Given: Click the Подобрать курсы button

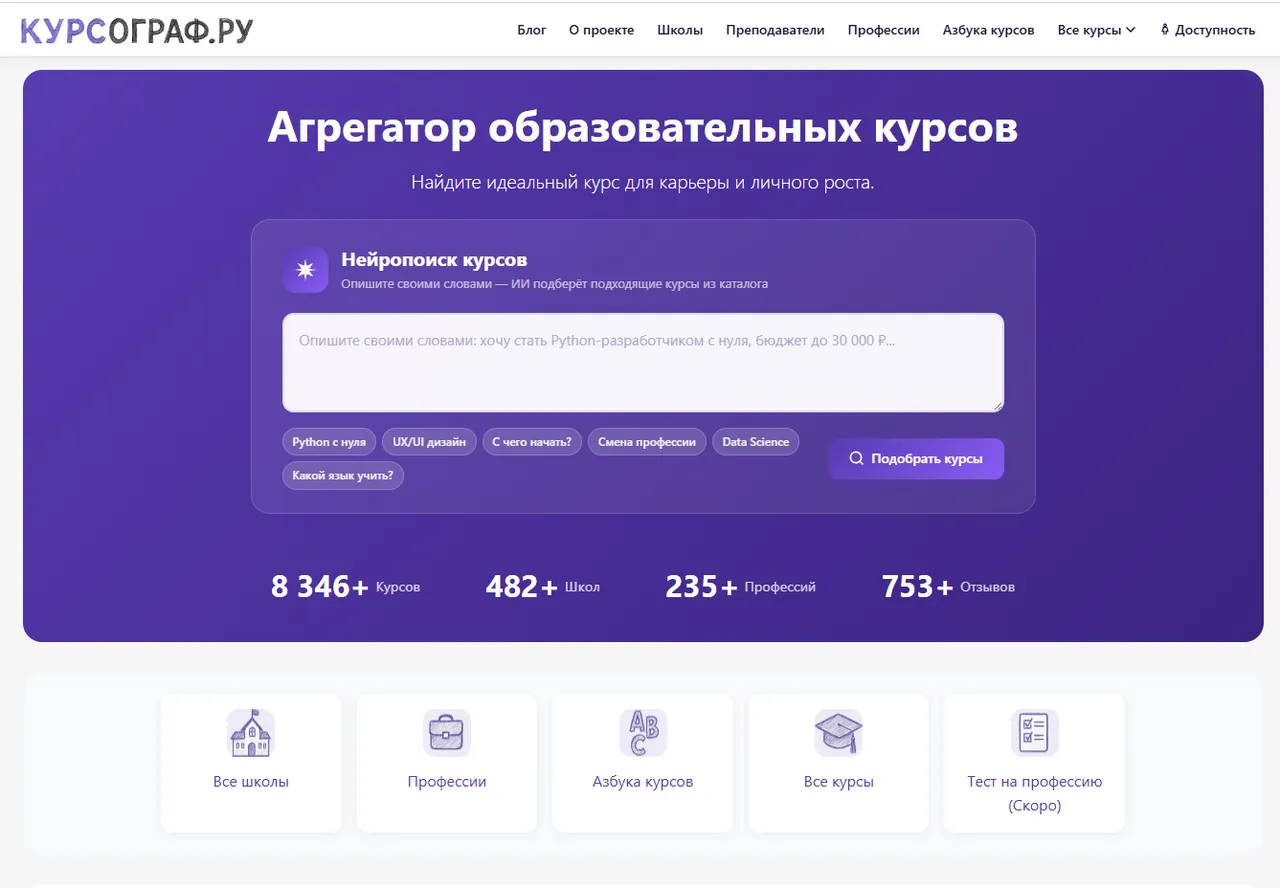Looking at the screenshot, I should tap(916, 459).
